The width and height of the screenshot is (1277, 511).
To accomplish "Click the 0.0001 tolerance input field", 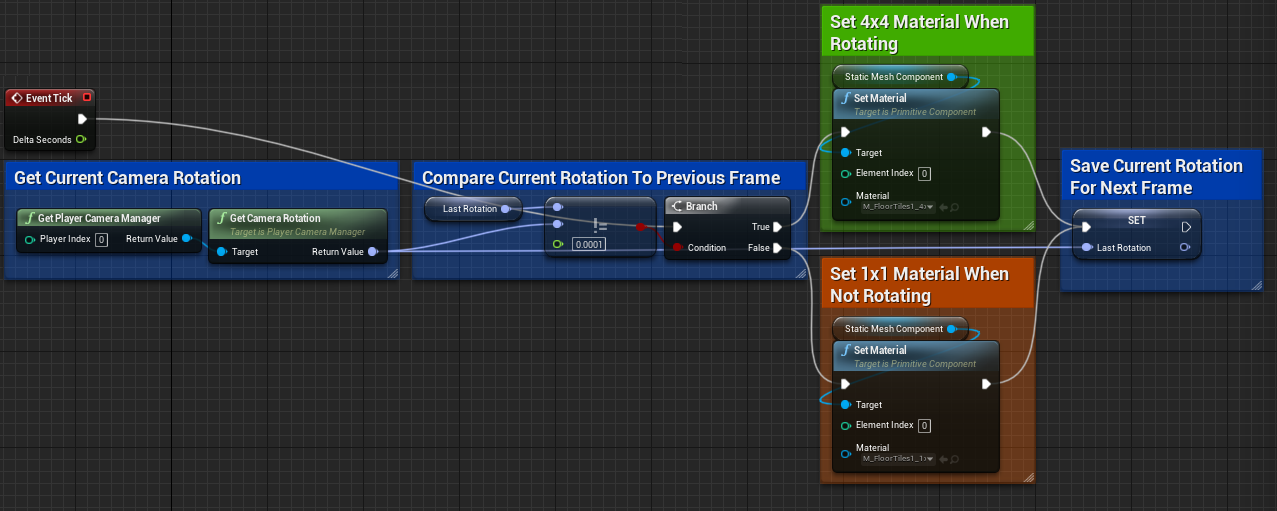I will click(588, 244).
